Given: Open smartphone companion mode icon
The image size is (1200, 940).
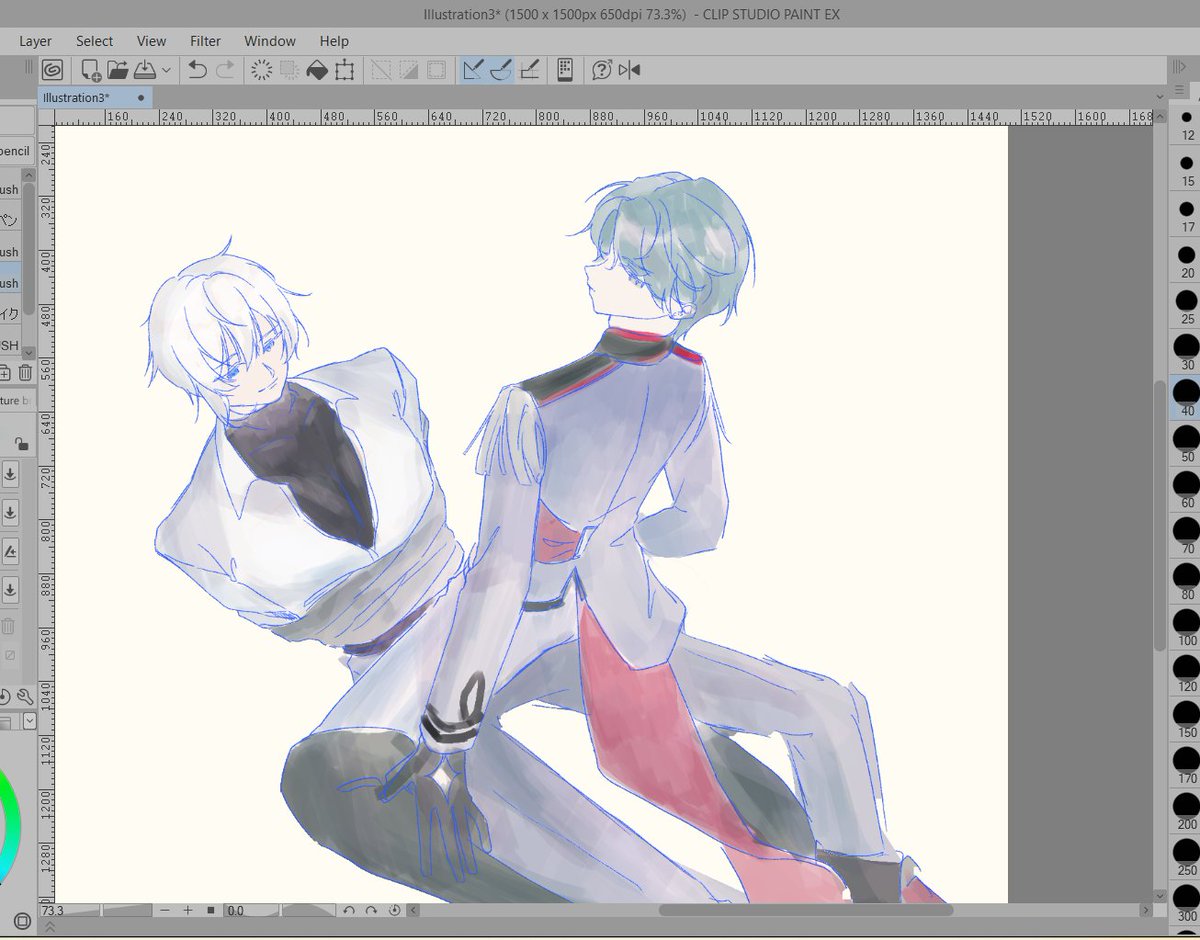Looking at the screenshot, I should (565, 70).
